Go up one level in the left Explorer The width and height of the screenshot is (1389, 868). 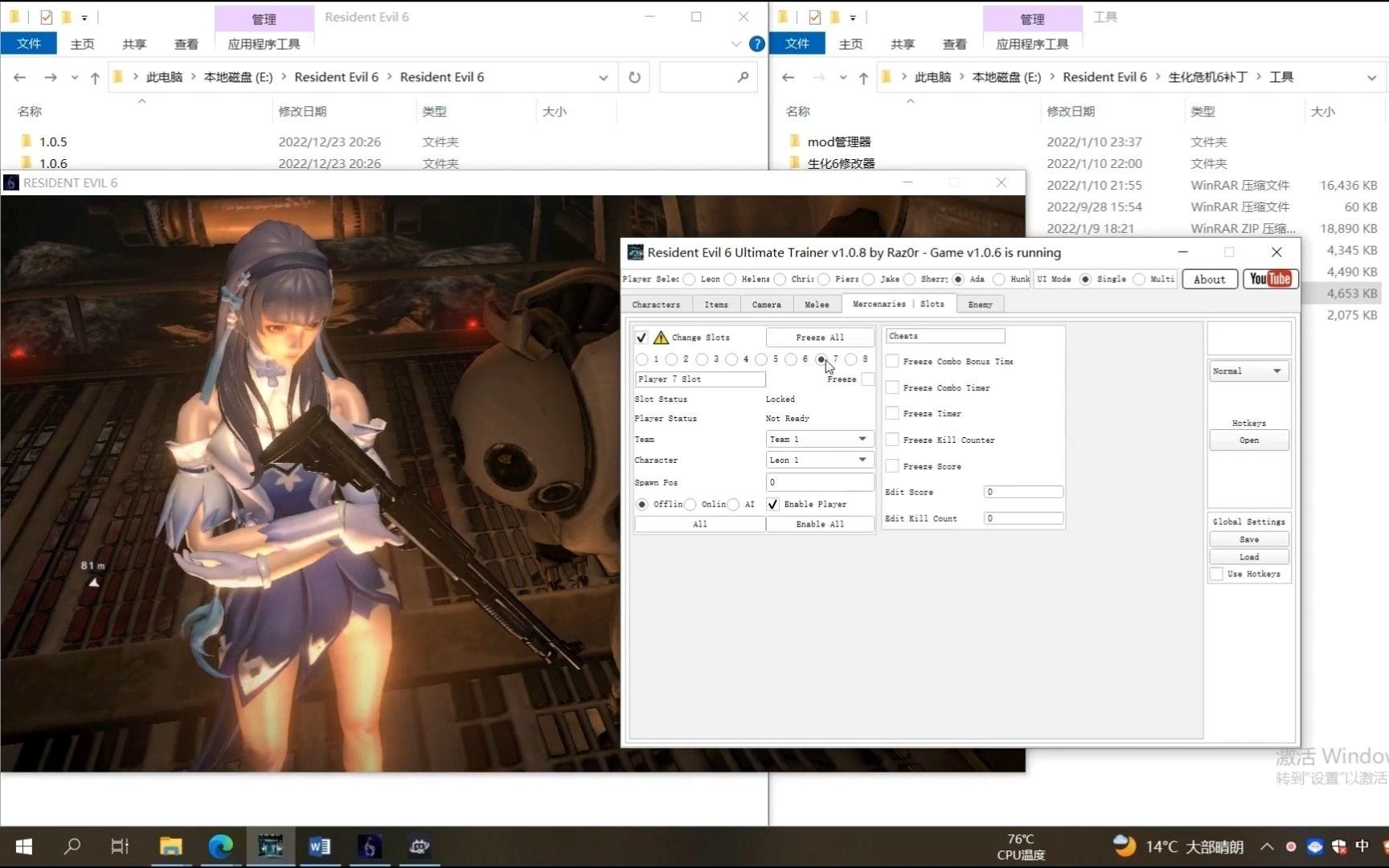pyautogui.click(x=95, y=77)
